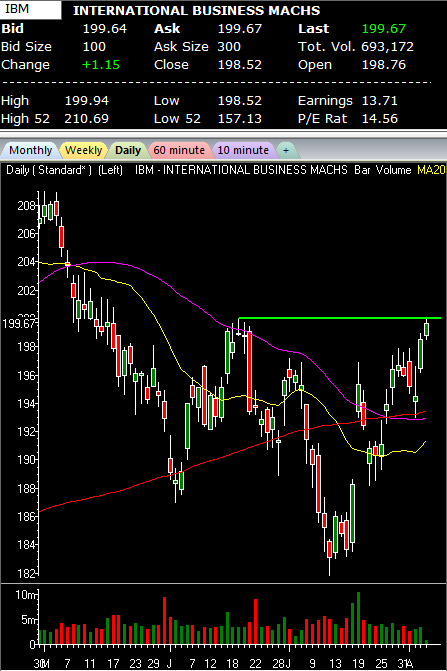
Task: Click the IBM ticker symbol field
Action: pos(31,9)
